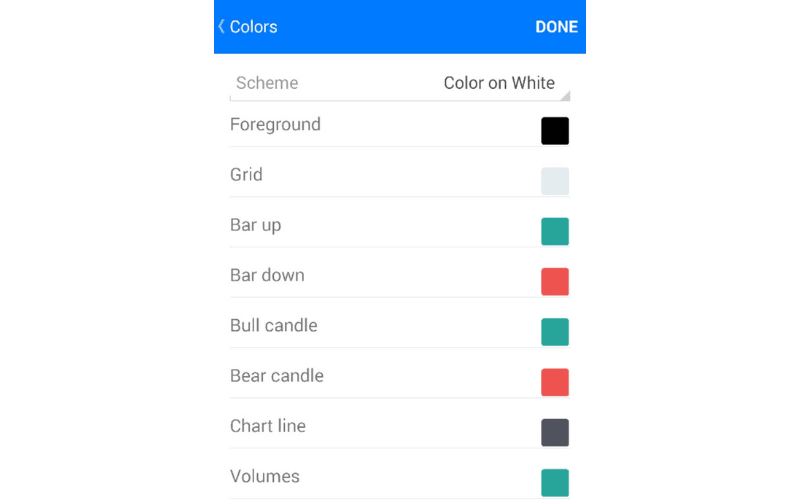Click the Colors title in the header
800x500 pixels.
click(x=254, y=27)
